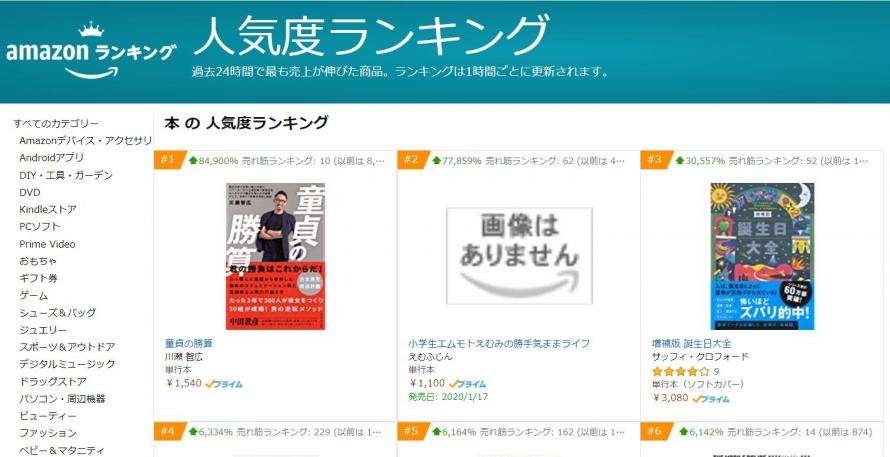Viewport: 890px width, 457px height.
Task: Click the Prime badge next to ￥3,080
Action: coord(711,399)
